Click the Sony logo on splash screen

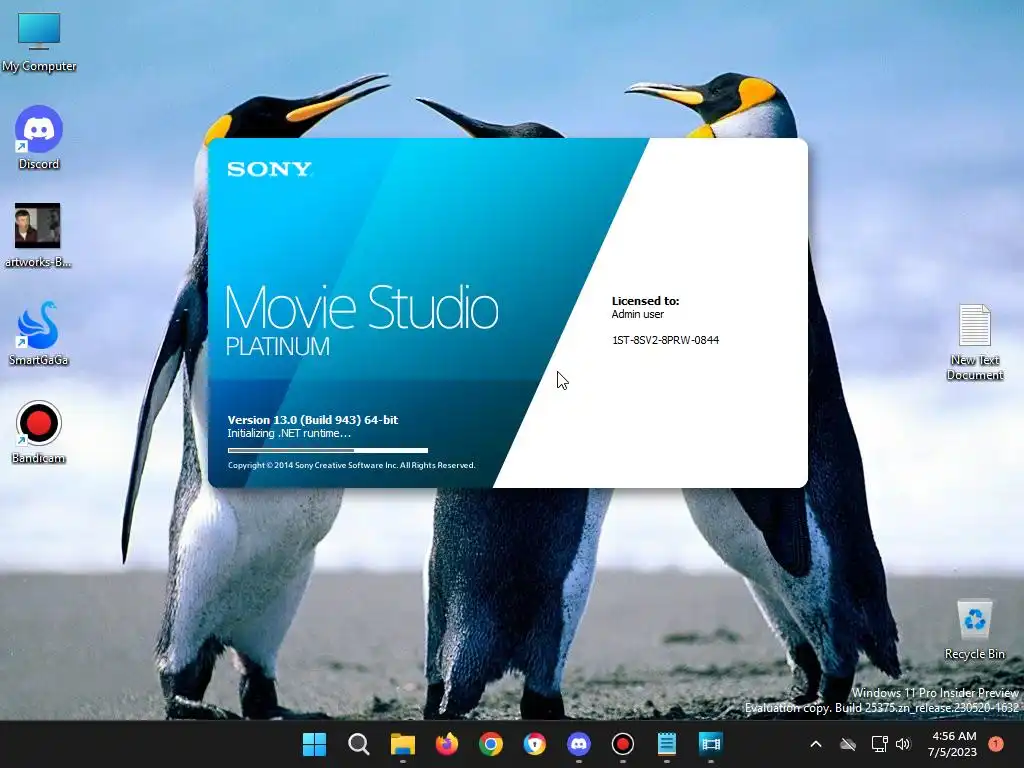[x=269, y=169]
